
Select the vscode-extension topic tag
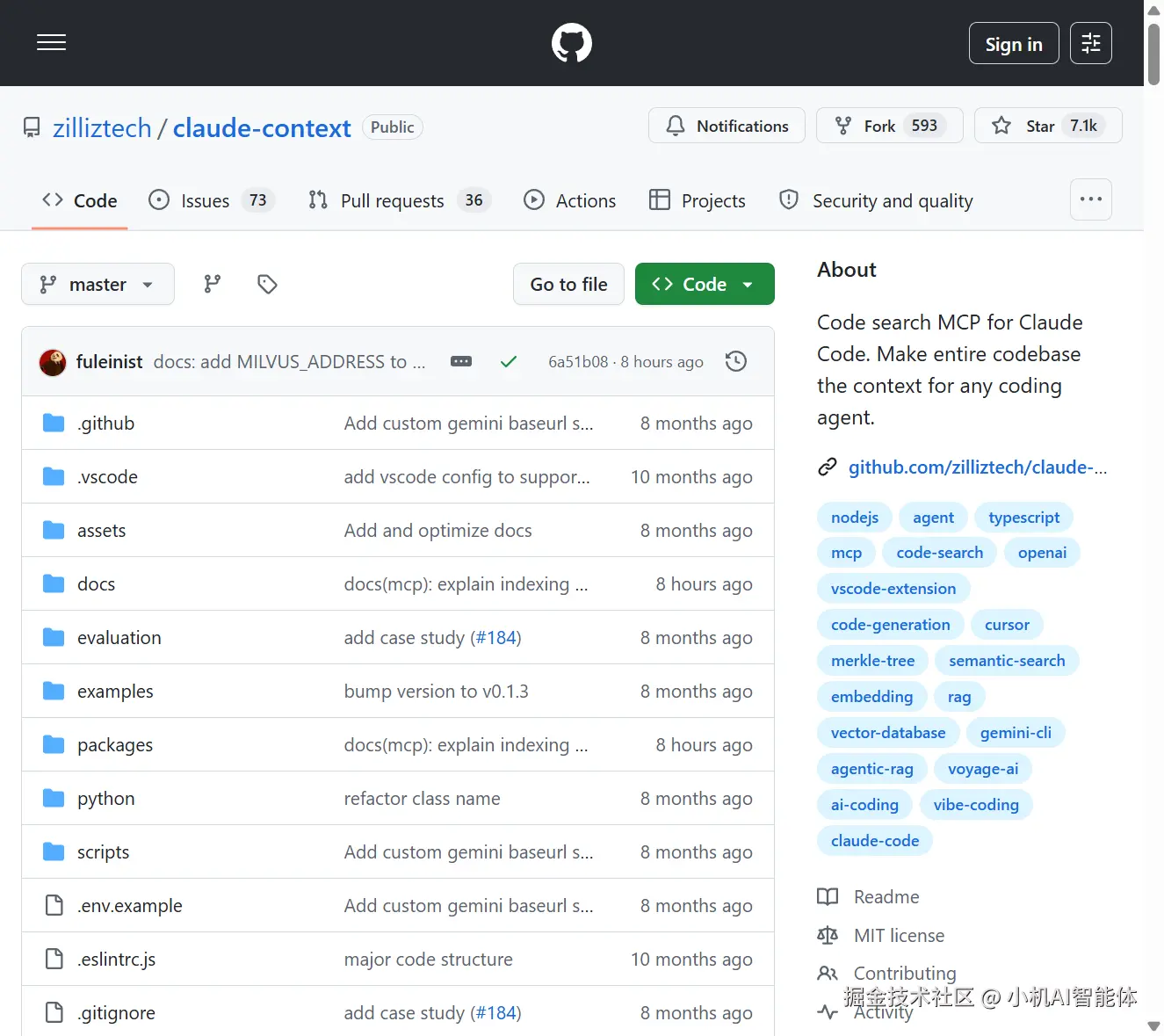[893, 588]
